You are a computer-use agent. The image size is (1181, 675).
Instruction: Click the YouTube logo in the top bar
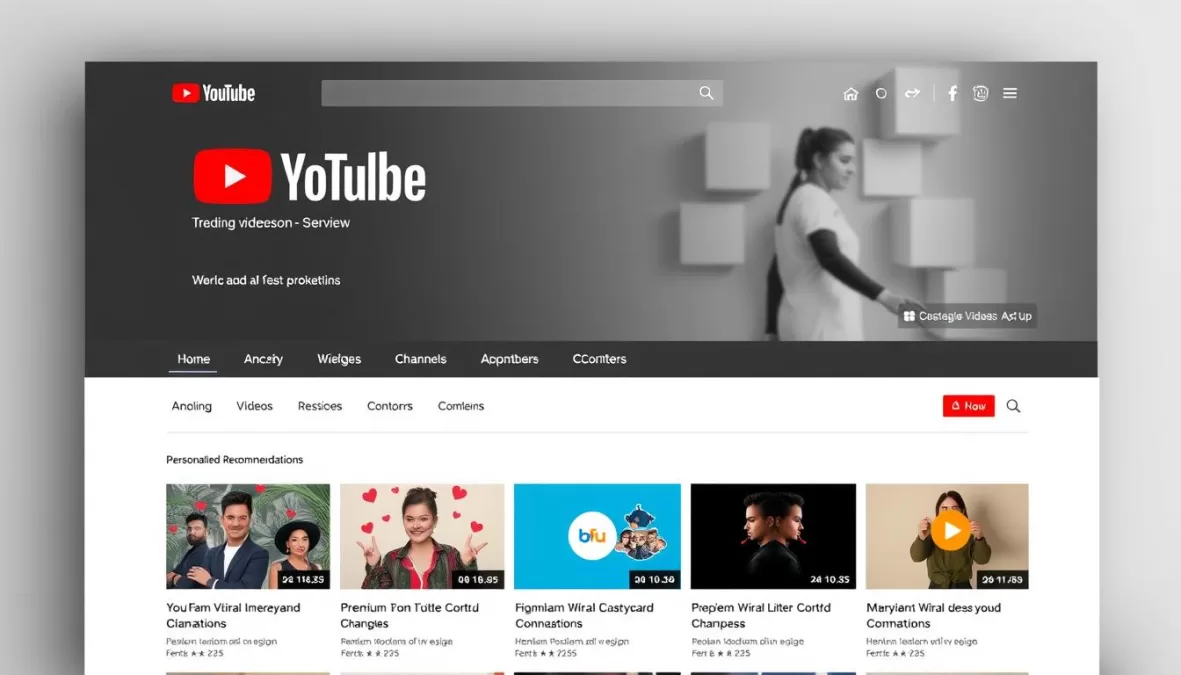(x=212, y=92)
